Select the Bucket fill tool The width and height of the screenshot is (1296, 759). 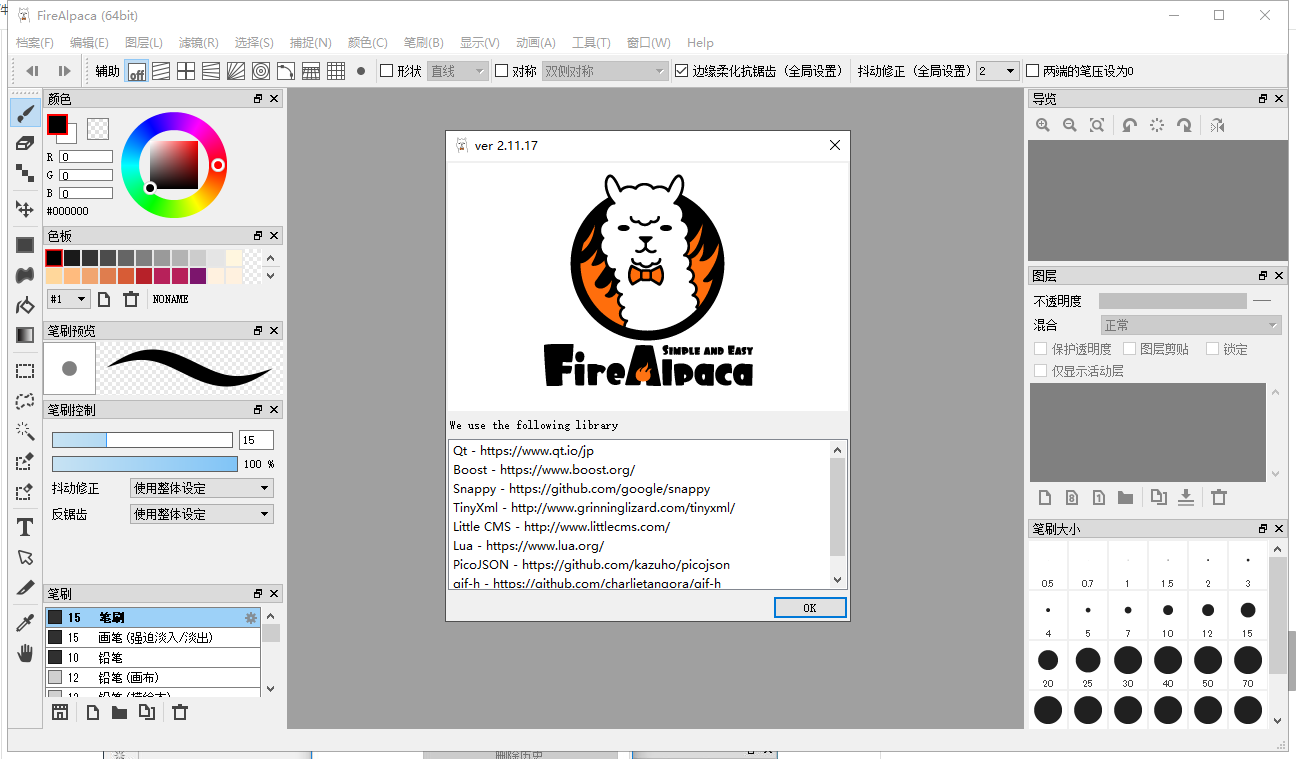pyautogui.click(x=25, y=305)
